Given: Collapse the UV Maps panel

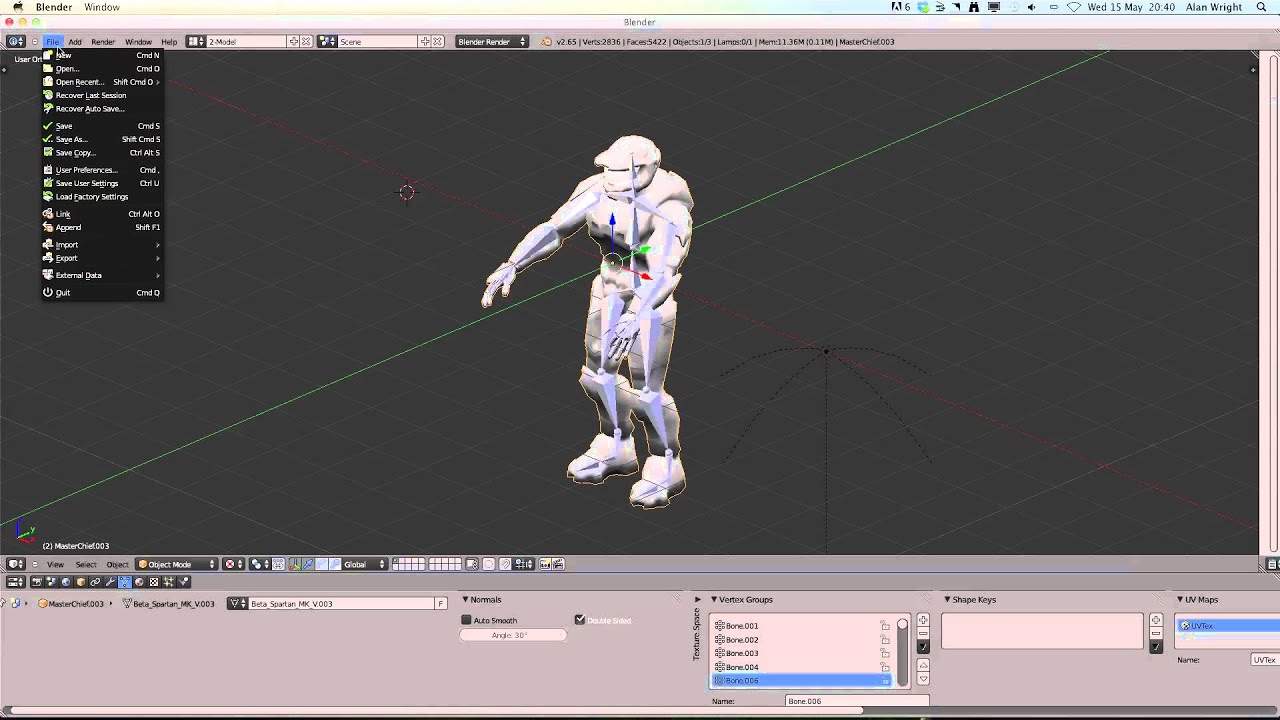Looking at the screenshot, I should (x=1180, y=600).
